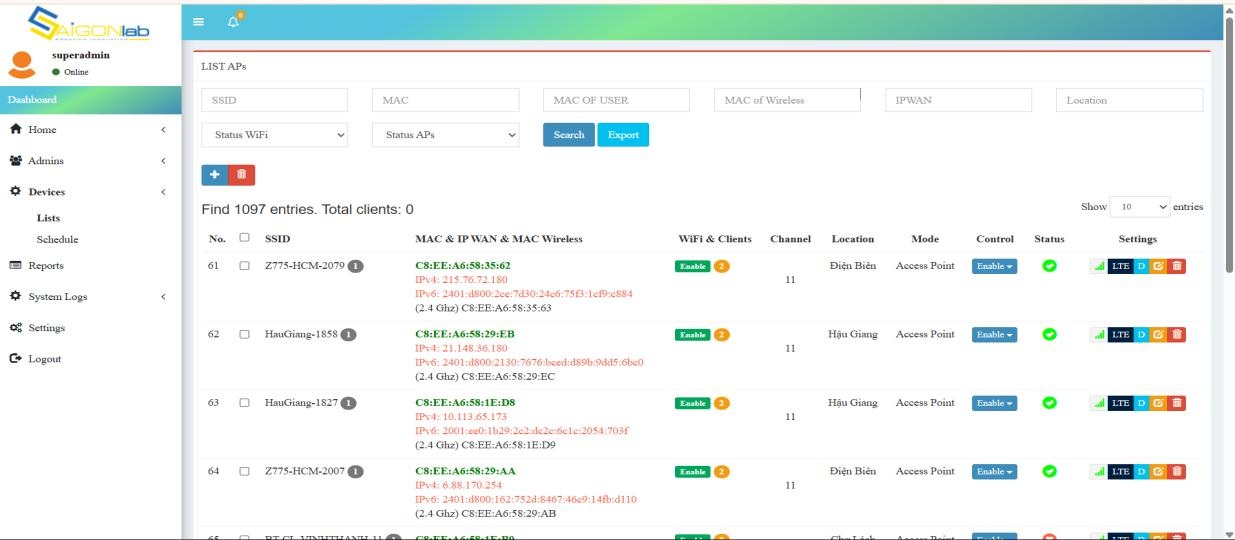The height and width of the screenshot is (540, 1235).
Task: Click LTE button for HauGiang-1827
Action: point(1120,403)
